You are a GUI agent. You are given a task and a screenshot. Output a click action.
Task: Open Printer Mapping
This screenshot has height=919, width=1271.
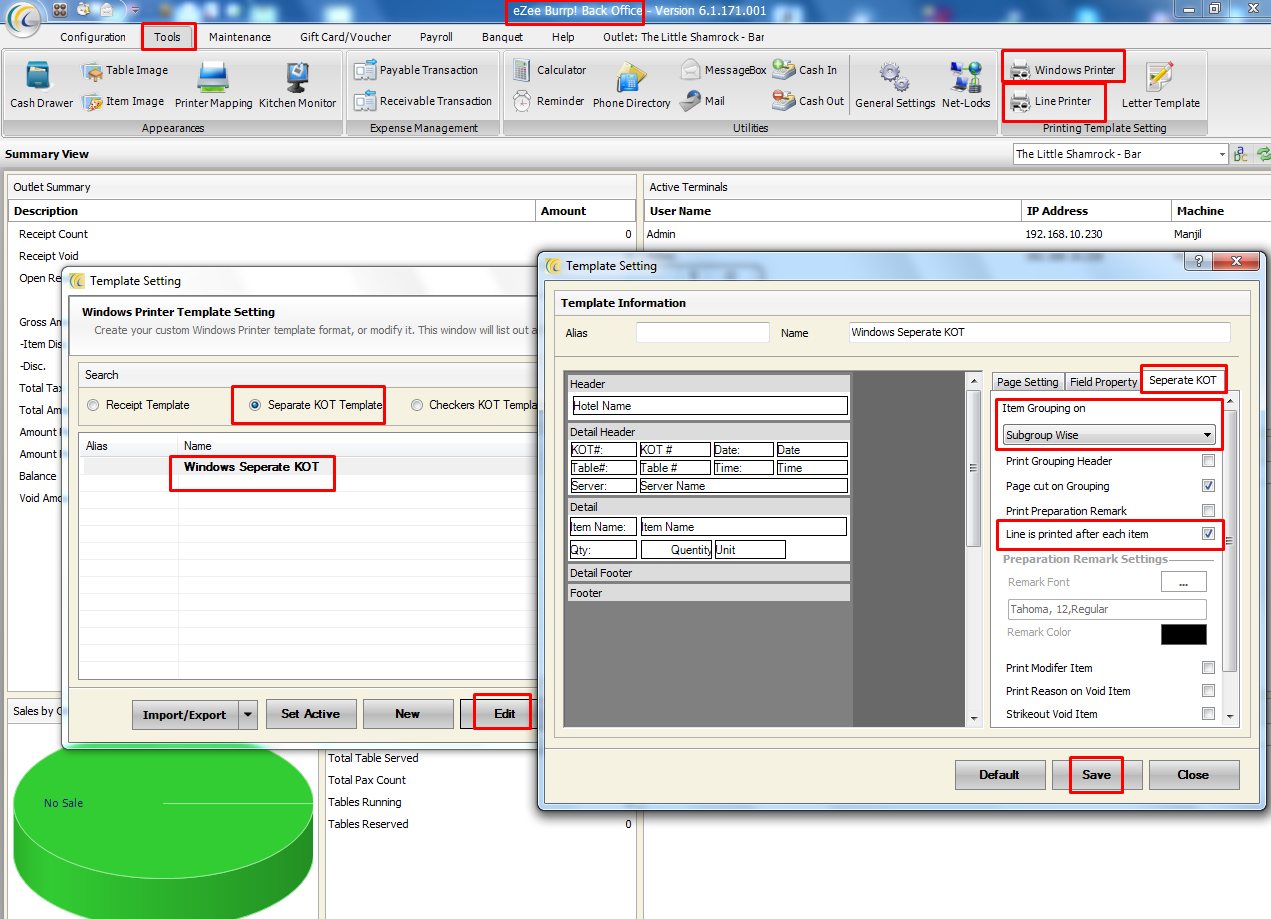(213, 85)
